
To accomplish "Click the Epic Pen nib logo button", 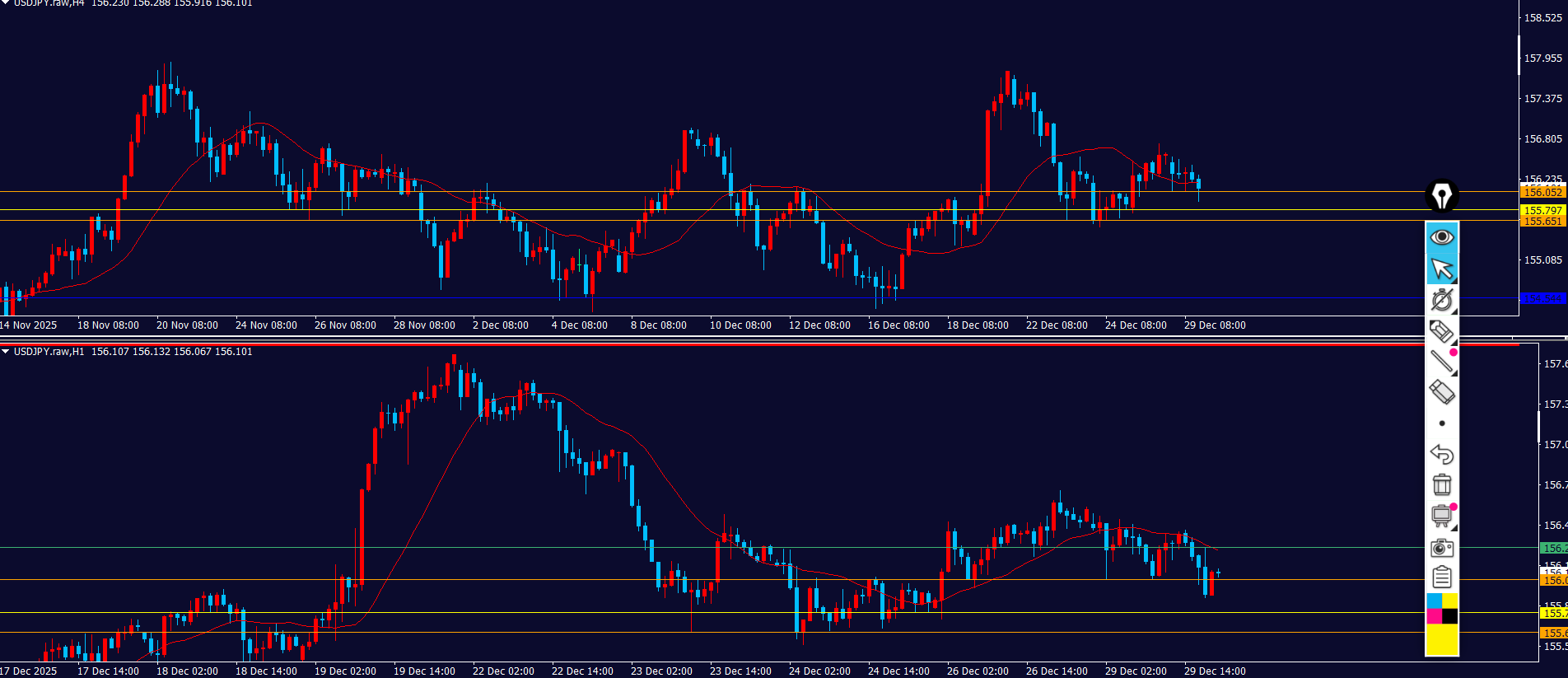I will (1442, 196).
